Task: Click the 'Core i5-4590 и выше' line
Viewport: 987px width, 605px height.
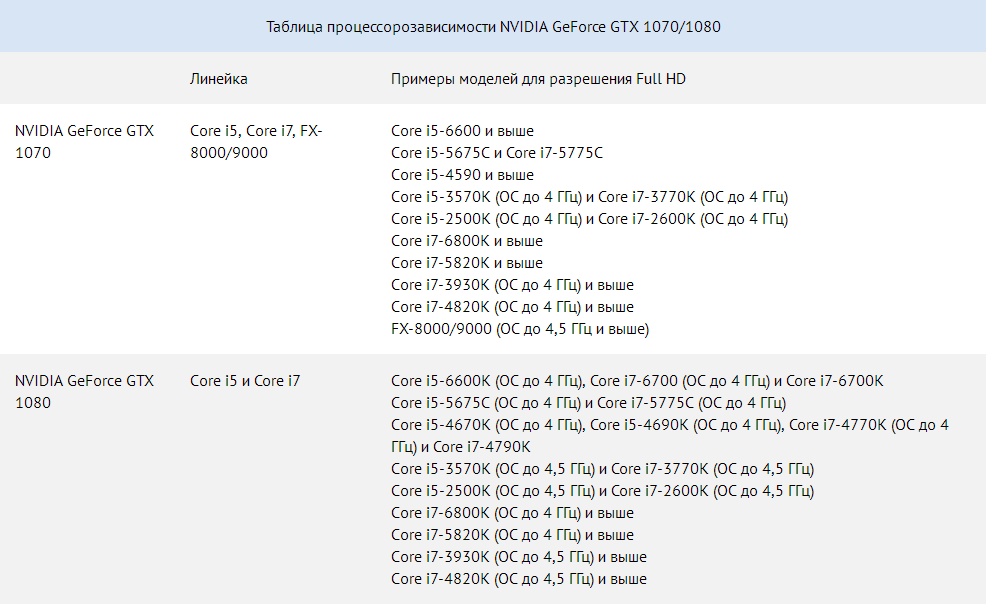Action: (x=462, y=175)
